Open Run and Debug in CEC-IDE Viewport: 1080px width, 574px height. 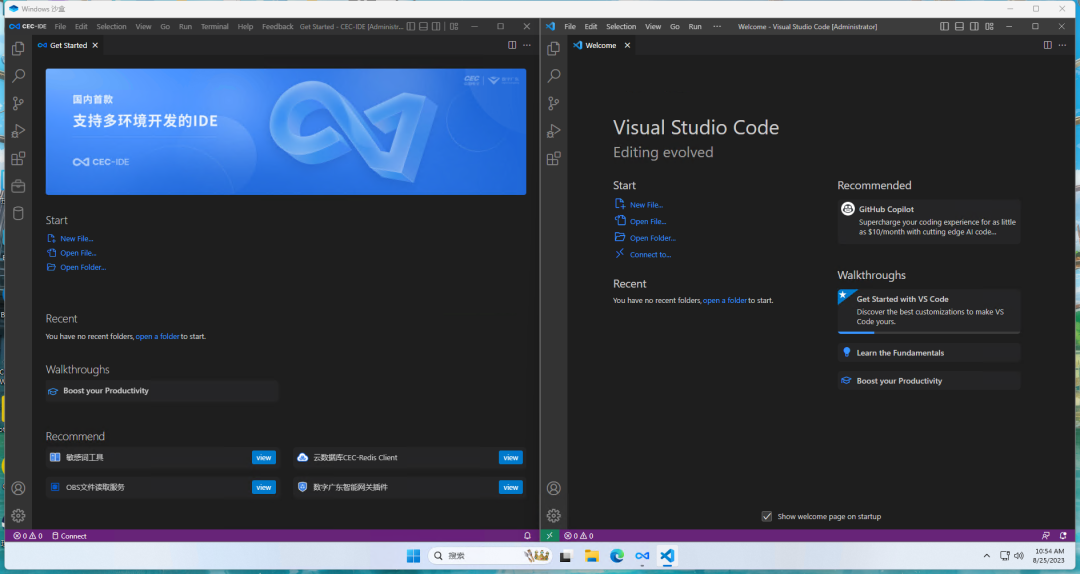coord(19,131)
